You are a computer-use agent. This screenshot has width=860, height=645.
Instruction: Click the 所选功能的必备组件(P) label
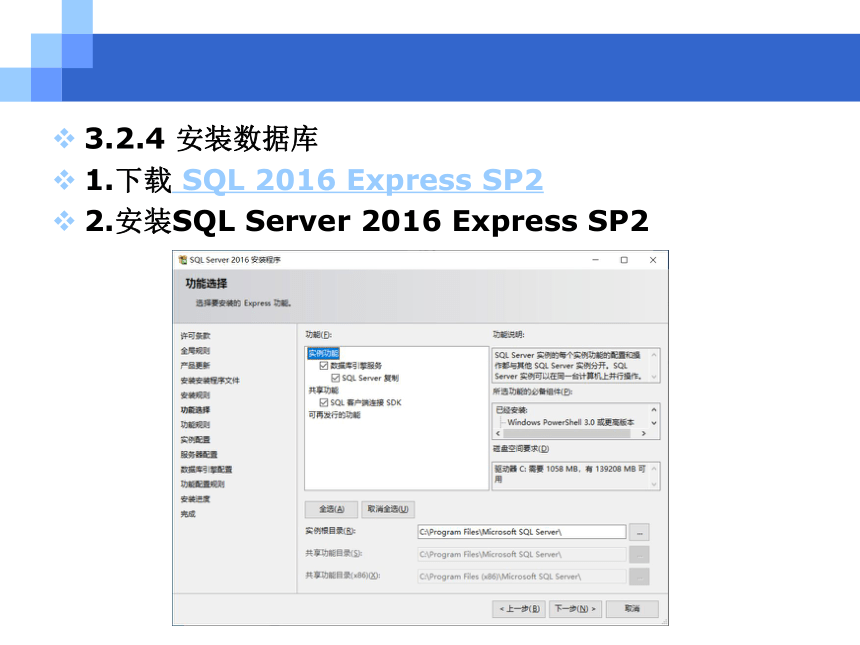[533, 392]
